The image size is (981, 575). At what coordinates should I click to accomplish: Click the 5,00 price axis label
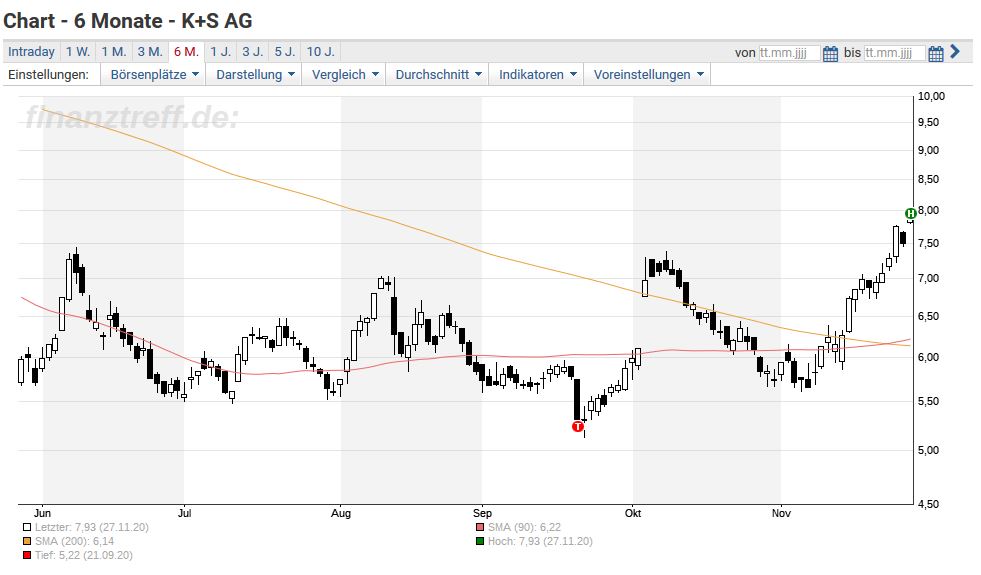[928, 450]
